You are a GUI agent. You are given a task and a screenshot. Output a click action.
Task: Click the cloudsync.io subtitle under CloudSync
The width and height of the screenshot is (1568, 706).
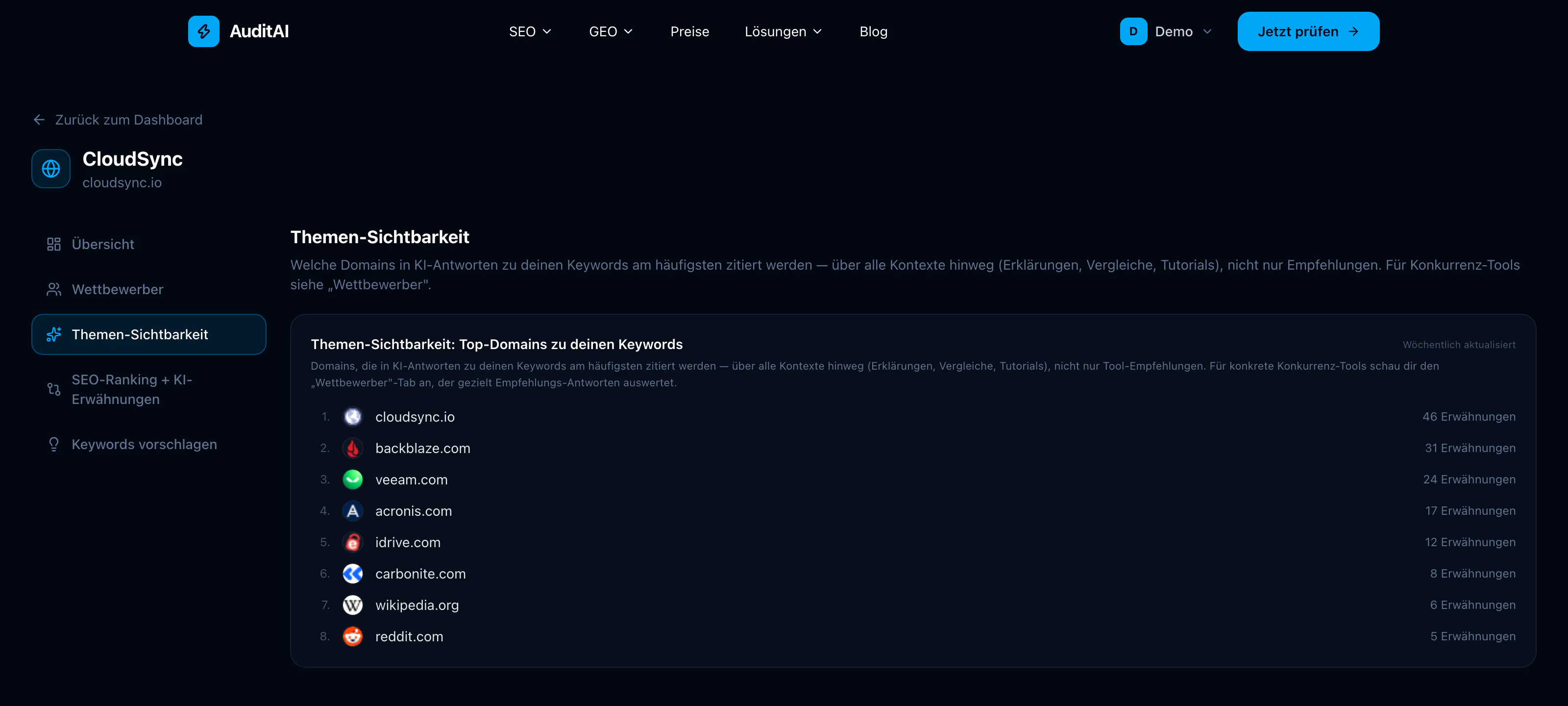tap(122, 182)
